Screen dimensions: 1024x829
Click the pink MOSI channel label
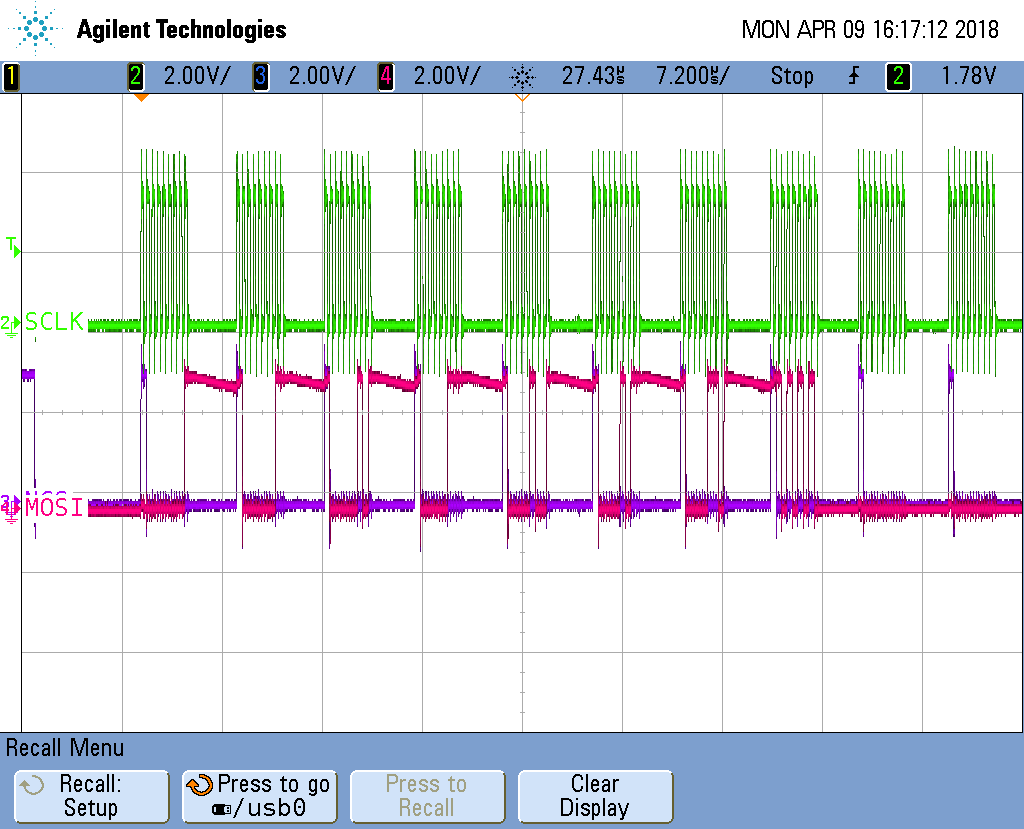tap(54, 507)
